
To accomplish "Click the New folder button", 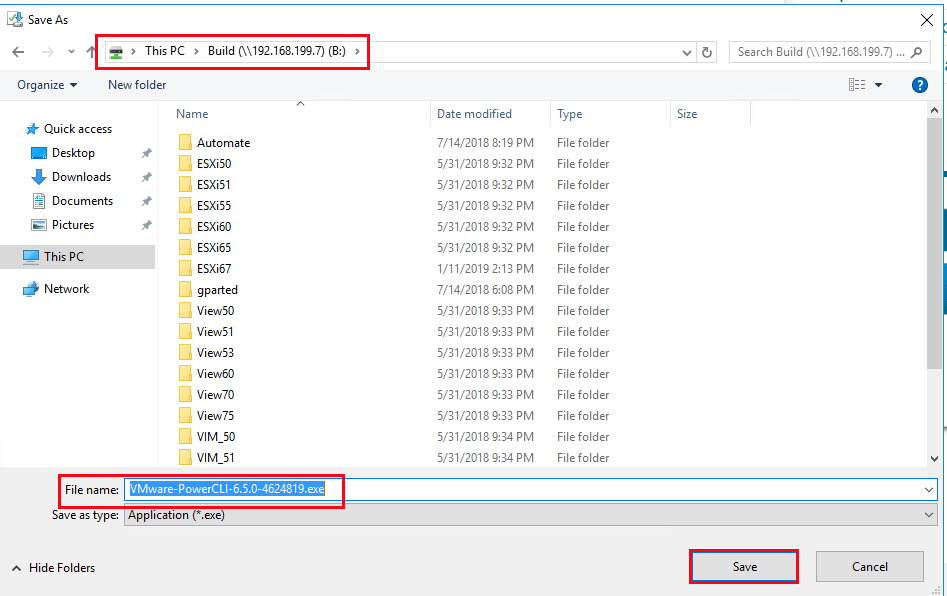I will [137, 85].
